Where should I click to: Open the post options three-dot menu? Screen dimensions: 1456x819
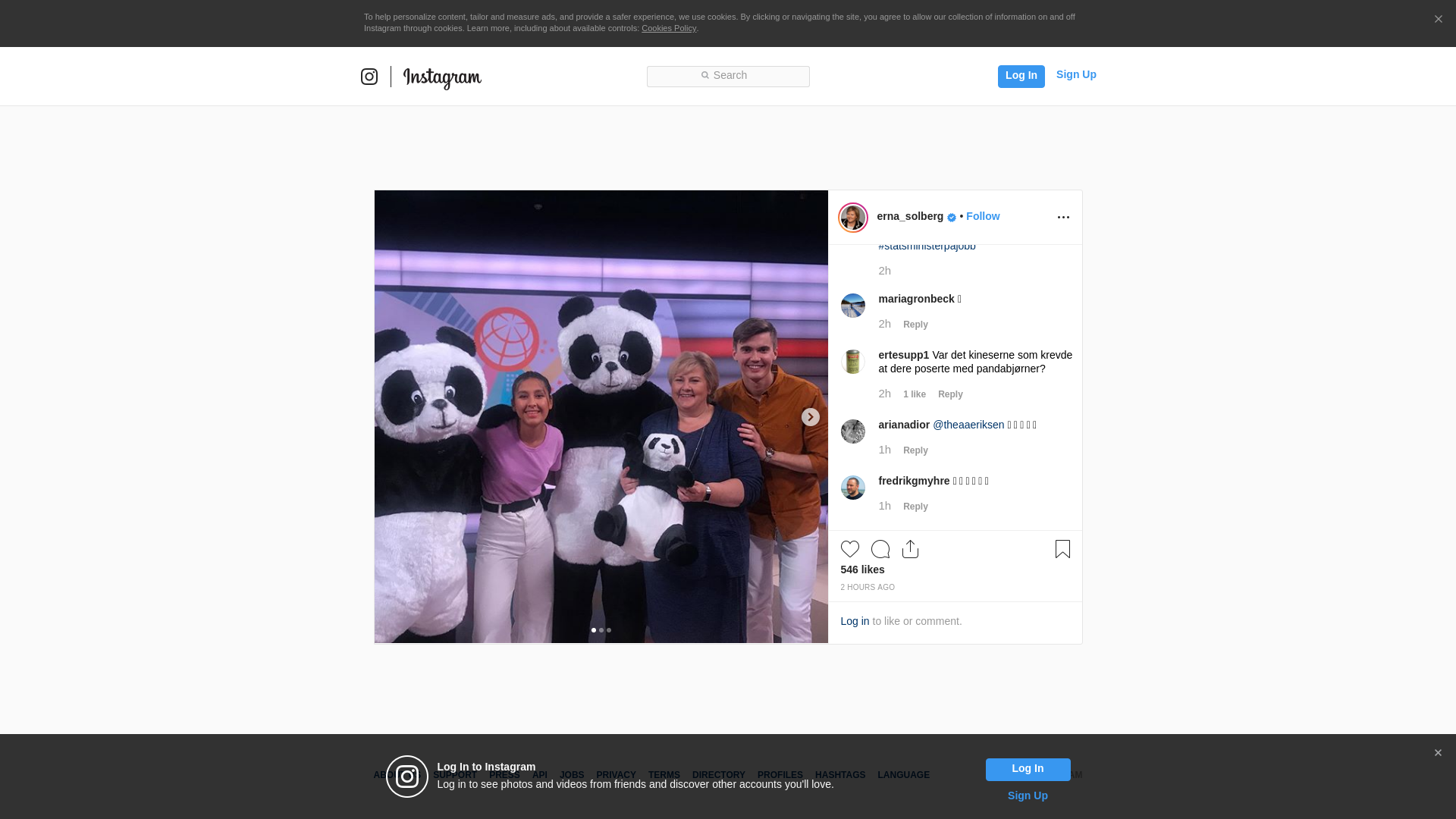[x=1063, y=218]
